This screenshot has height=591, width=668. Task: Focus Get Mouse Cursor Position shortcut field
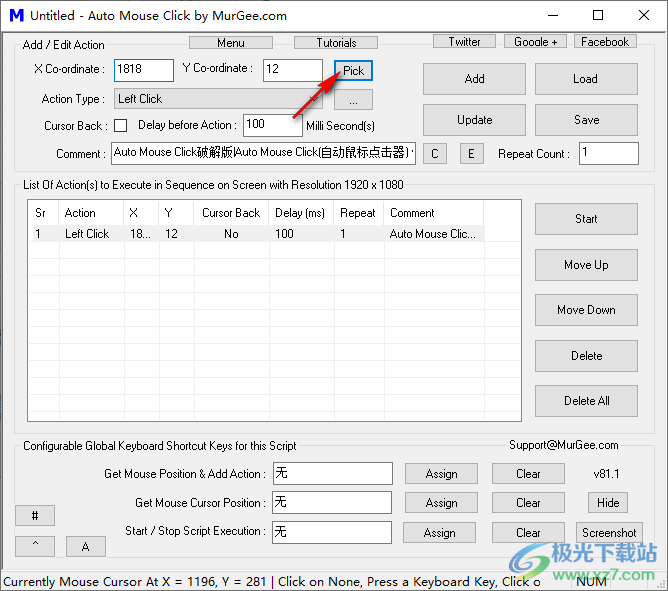point(332,502)
